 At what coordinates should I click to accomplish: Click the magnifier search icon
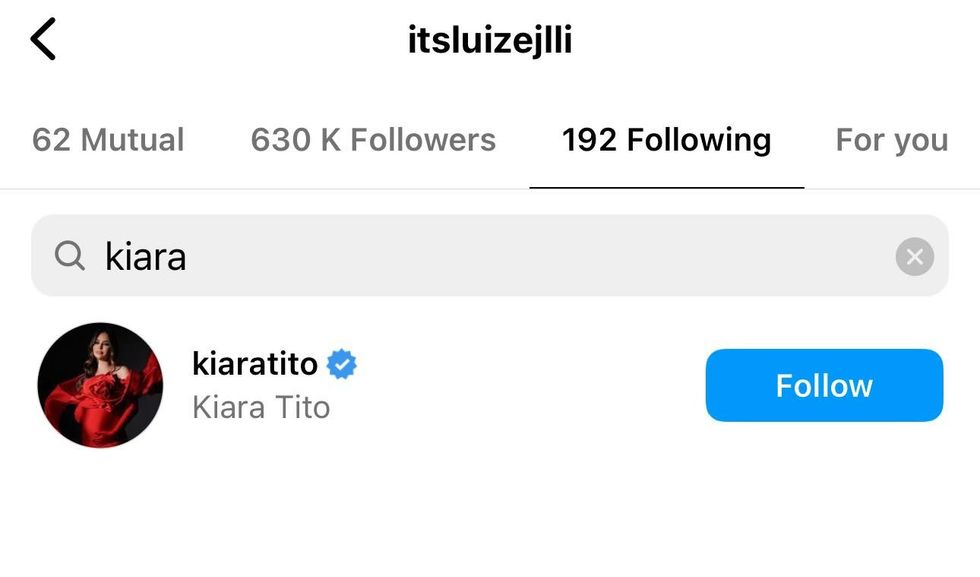coord(69,256)
